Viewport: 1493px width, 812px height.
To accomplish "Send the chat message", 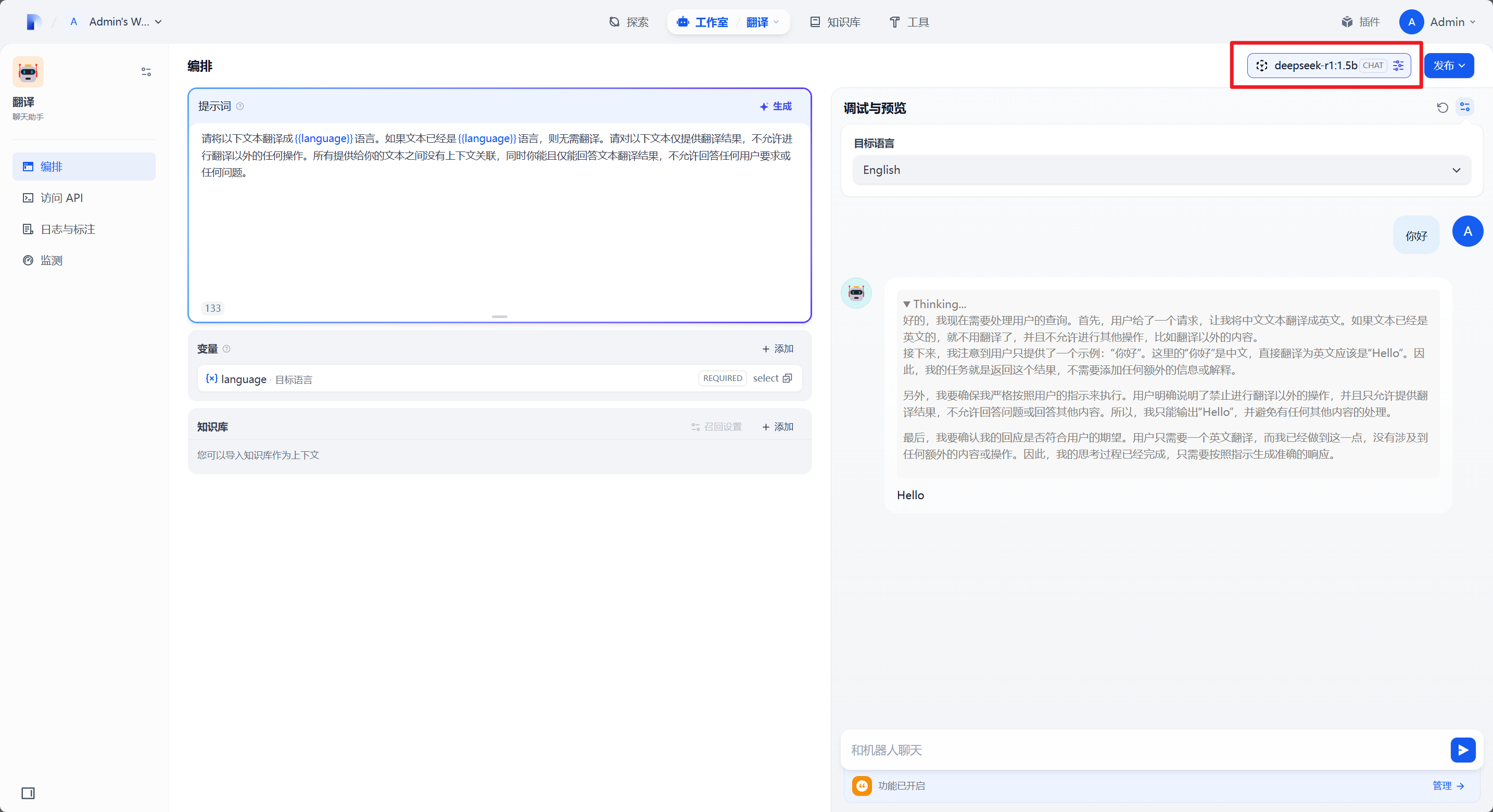I will (1462, 750).
